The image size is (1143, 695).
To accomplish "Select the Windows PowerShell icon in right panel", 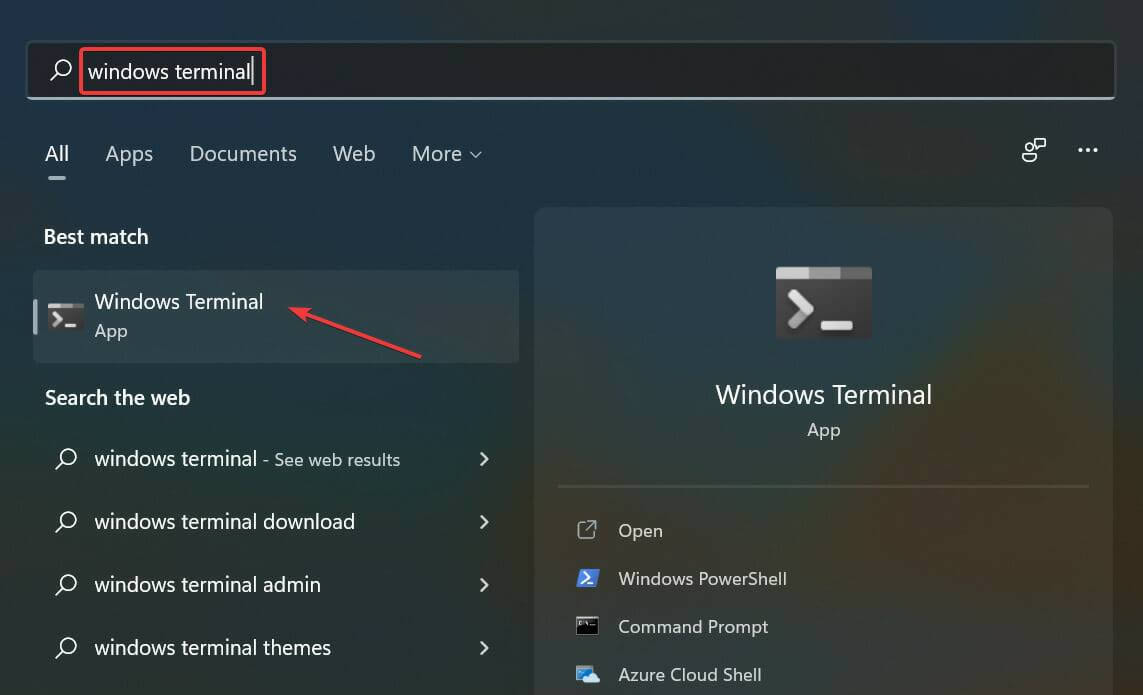I will 589,578.
